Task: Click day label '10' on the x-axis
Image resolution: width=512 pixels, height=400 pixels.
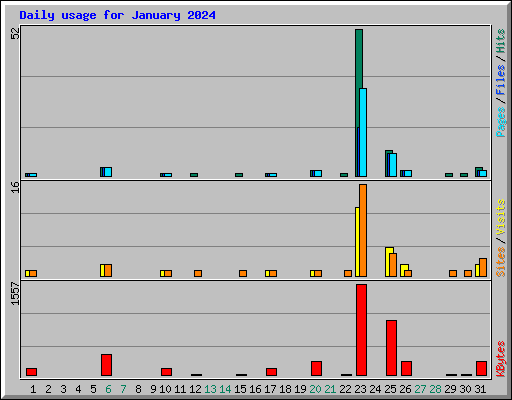Action: (165, 389)
